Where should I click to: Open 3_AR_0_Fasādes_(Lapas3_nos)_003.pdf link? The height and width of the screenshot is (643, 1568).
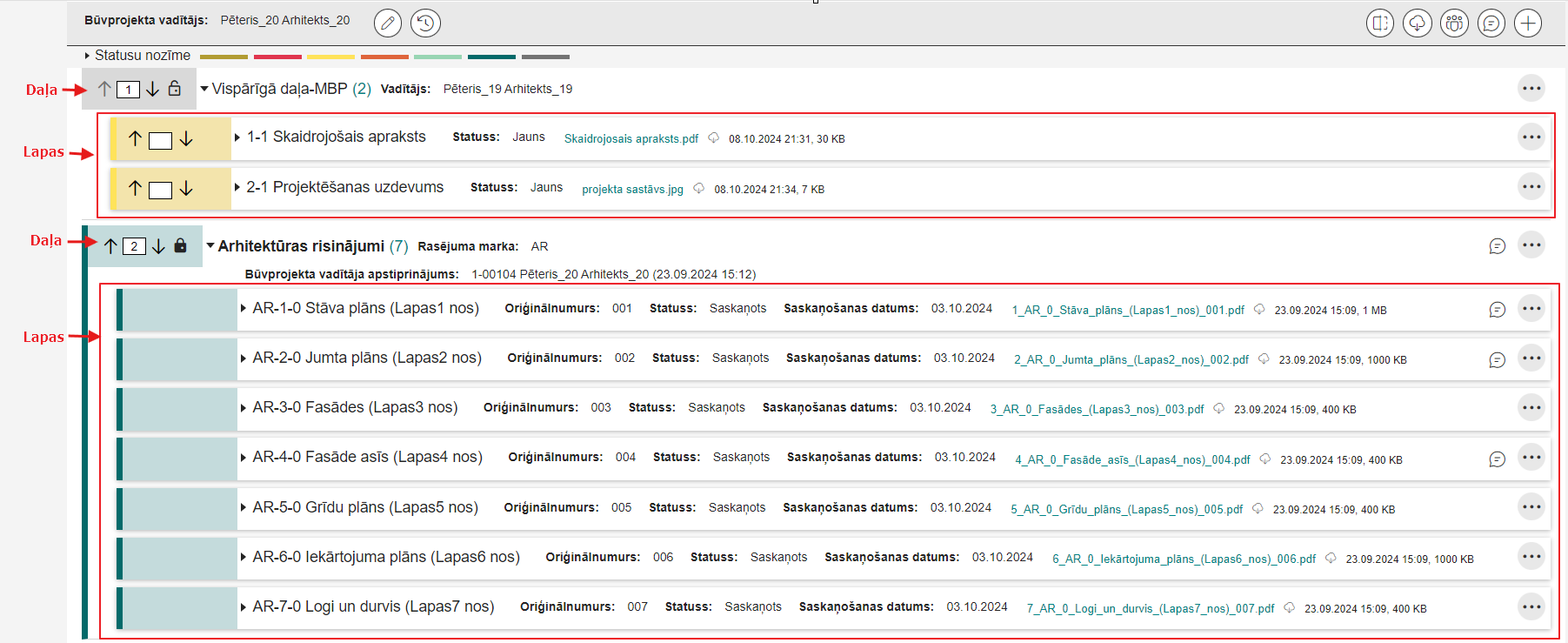[x=1098, y=409]
